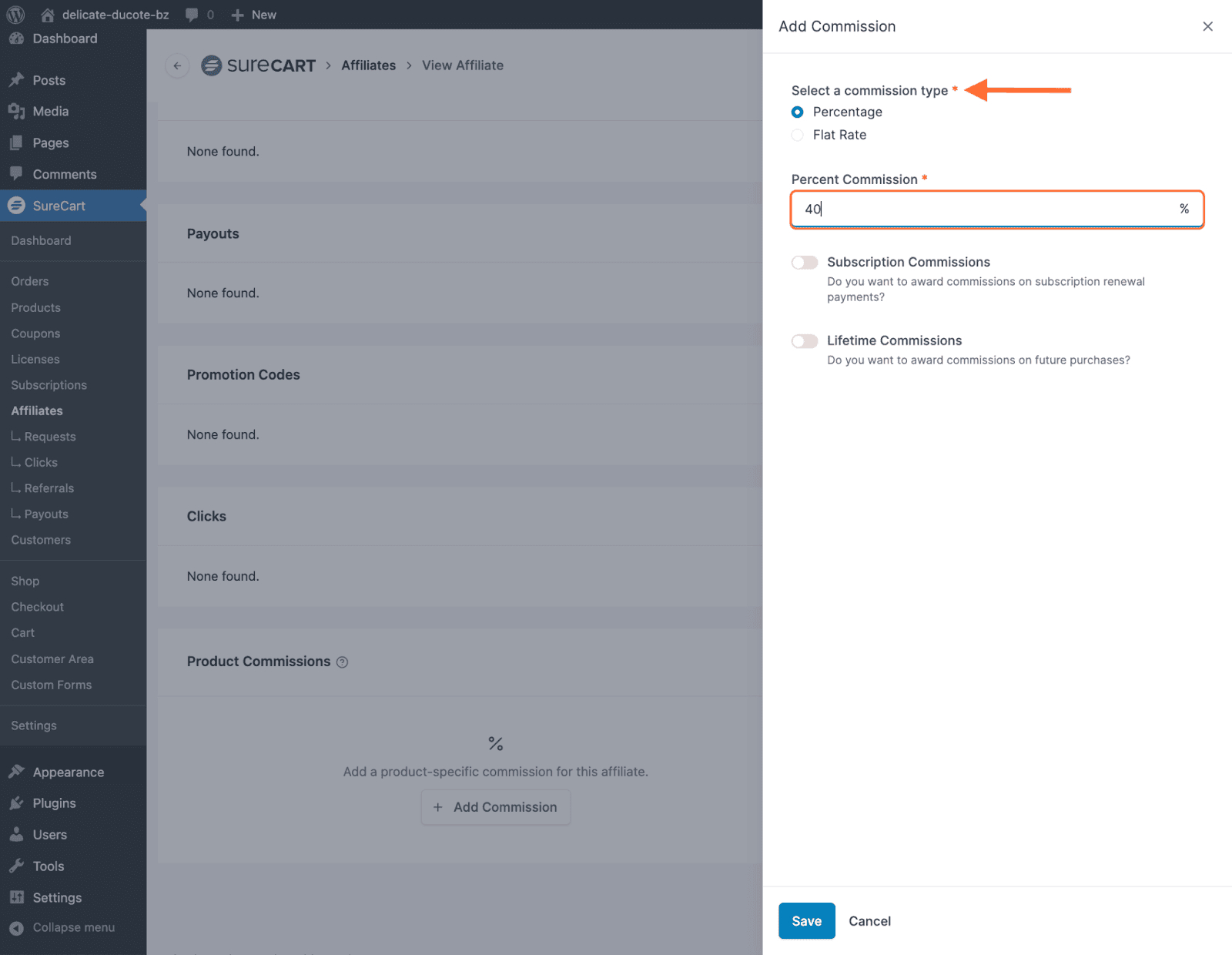Click the back arrow button beside SureCart logo
Image resolution: width=1232 pixels, height=955 pixels.
pos(177,65)
